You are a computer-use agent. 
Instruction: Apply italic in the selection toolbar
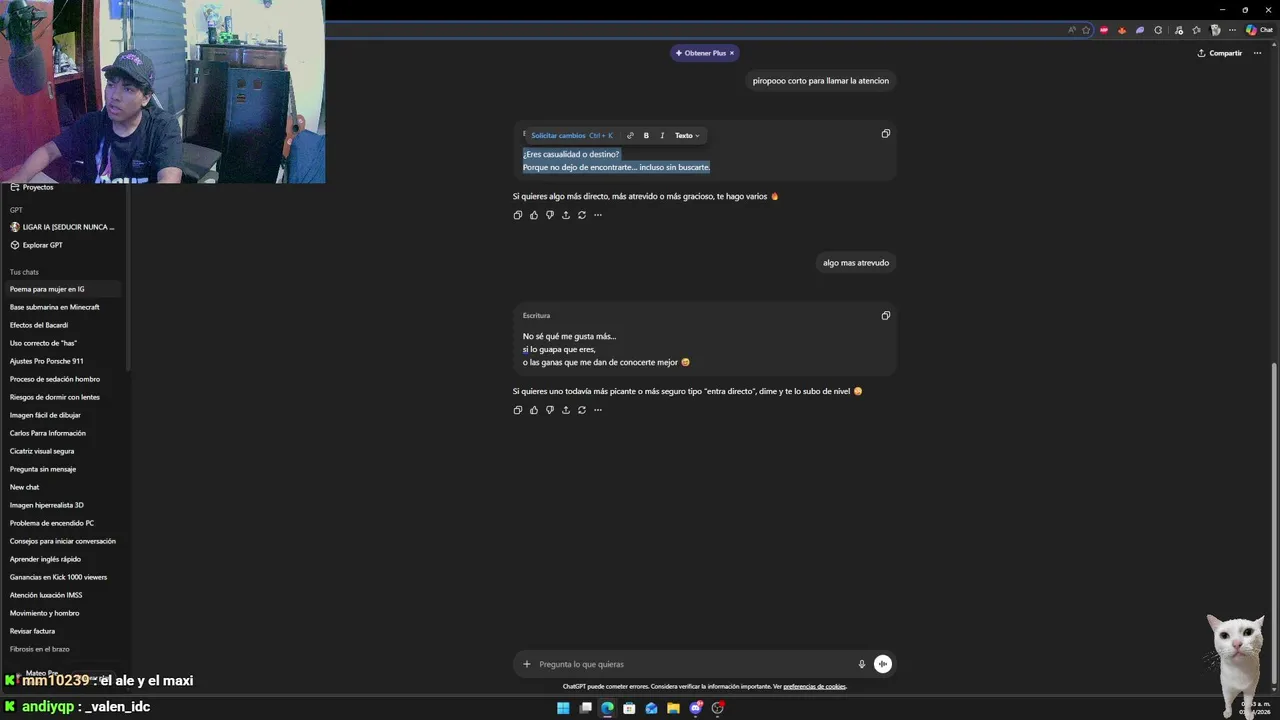pos(662,136)
